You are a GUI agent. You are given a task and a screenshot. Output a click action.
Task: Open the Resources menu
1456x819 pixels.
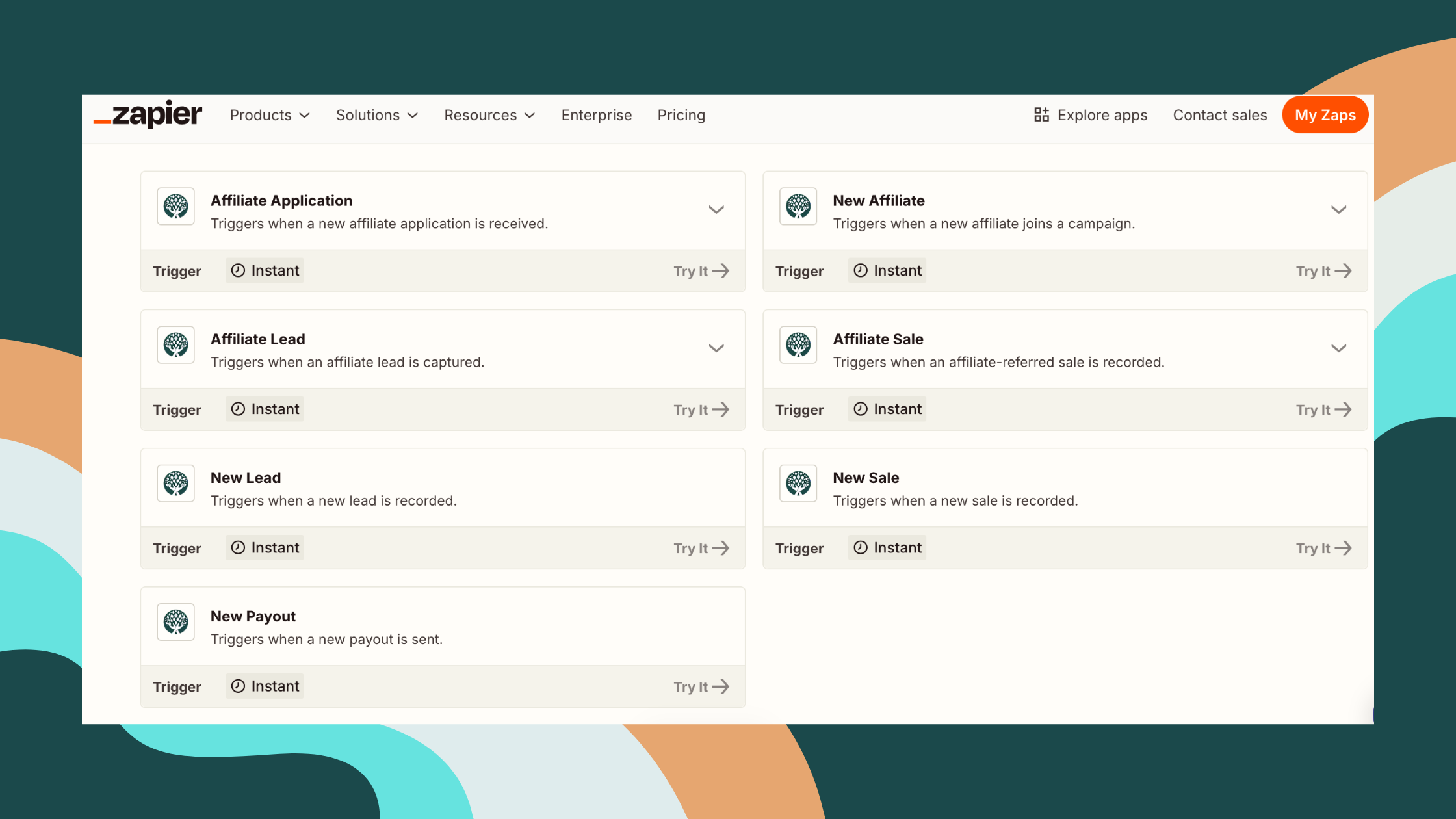click(489, 115)
